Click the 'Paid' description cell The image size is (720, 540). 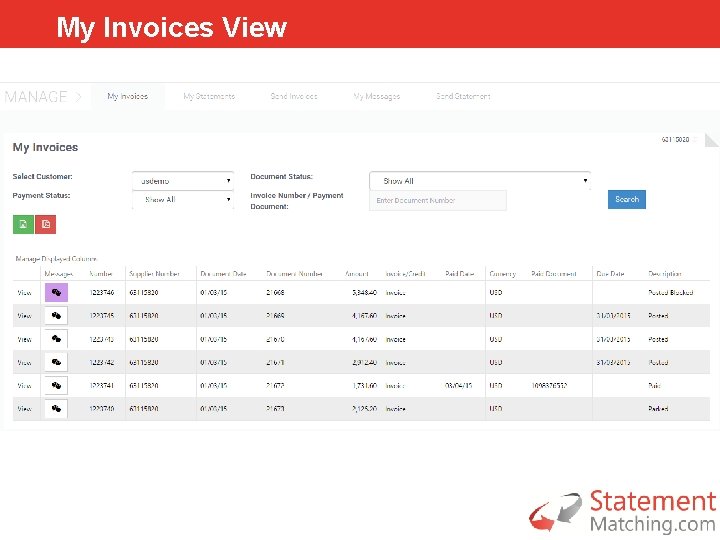click(x=654, y=386)
